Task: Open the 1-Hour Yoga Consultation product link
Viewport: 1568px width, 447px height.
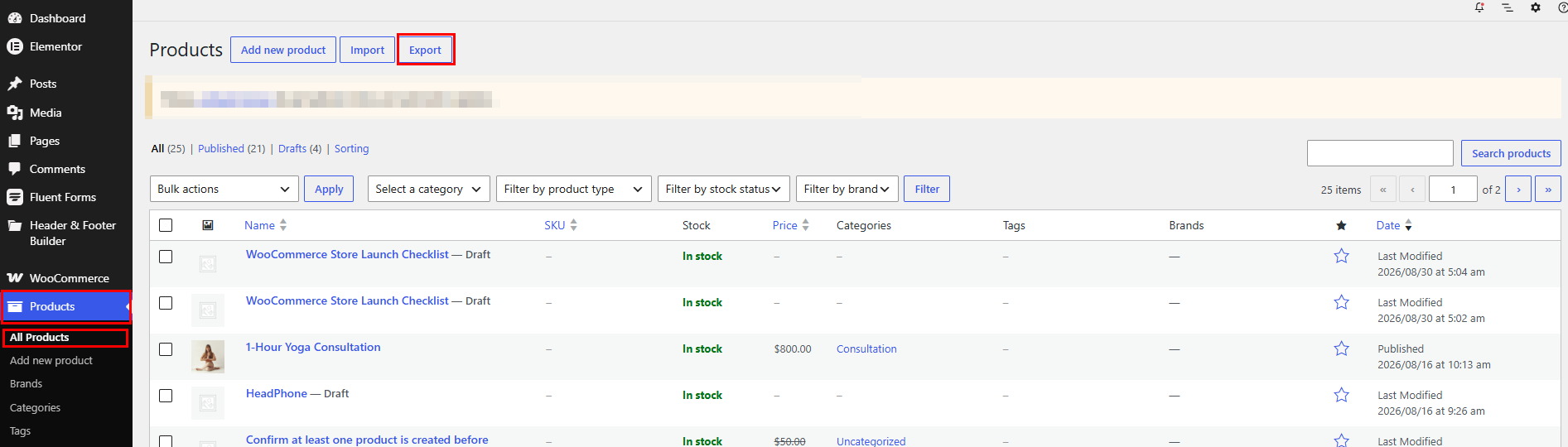Action: [x=313, y=347]
